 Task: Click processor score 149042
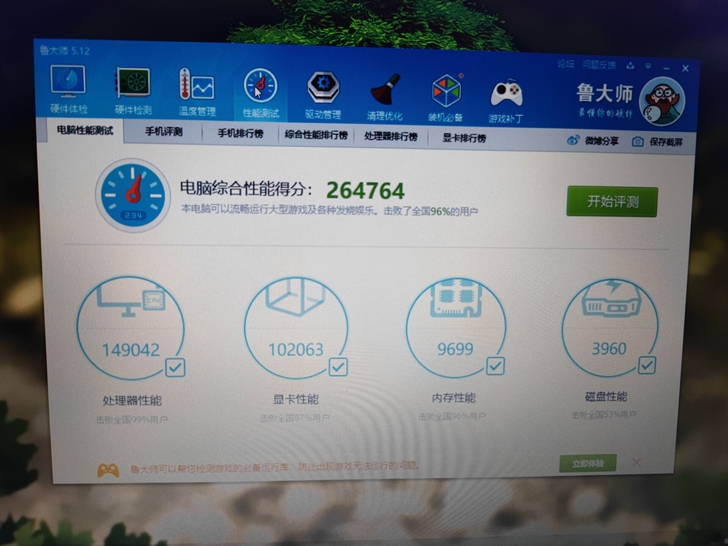click(130, 350)
